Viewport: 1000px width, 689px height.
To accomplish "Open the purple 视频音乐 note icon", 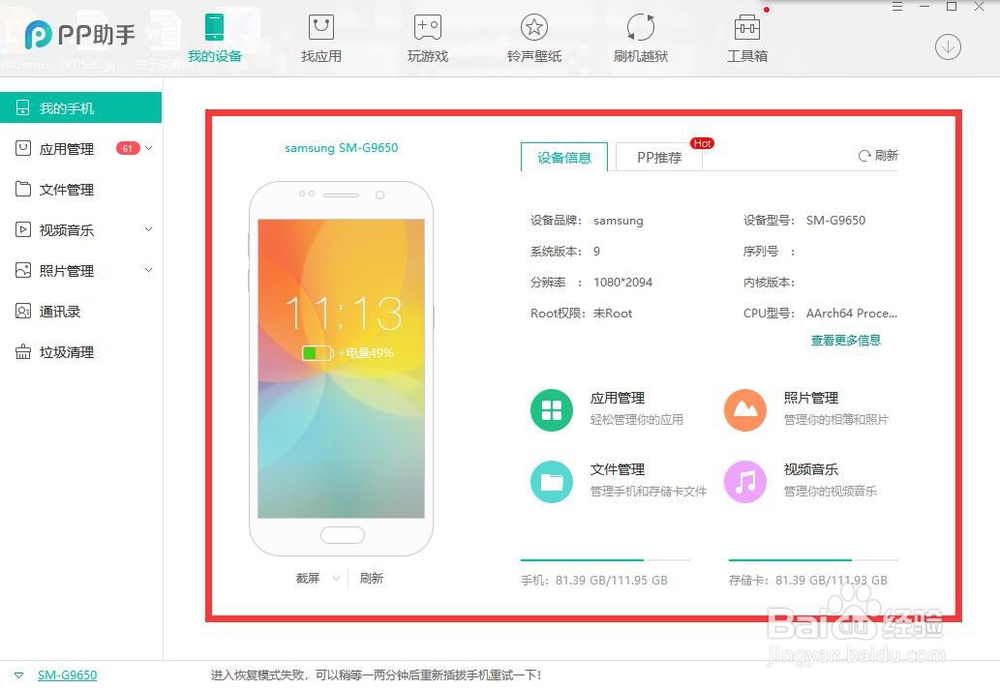I will click(745, 482).
